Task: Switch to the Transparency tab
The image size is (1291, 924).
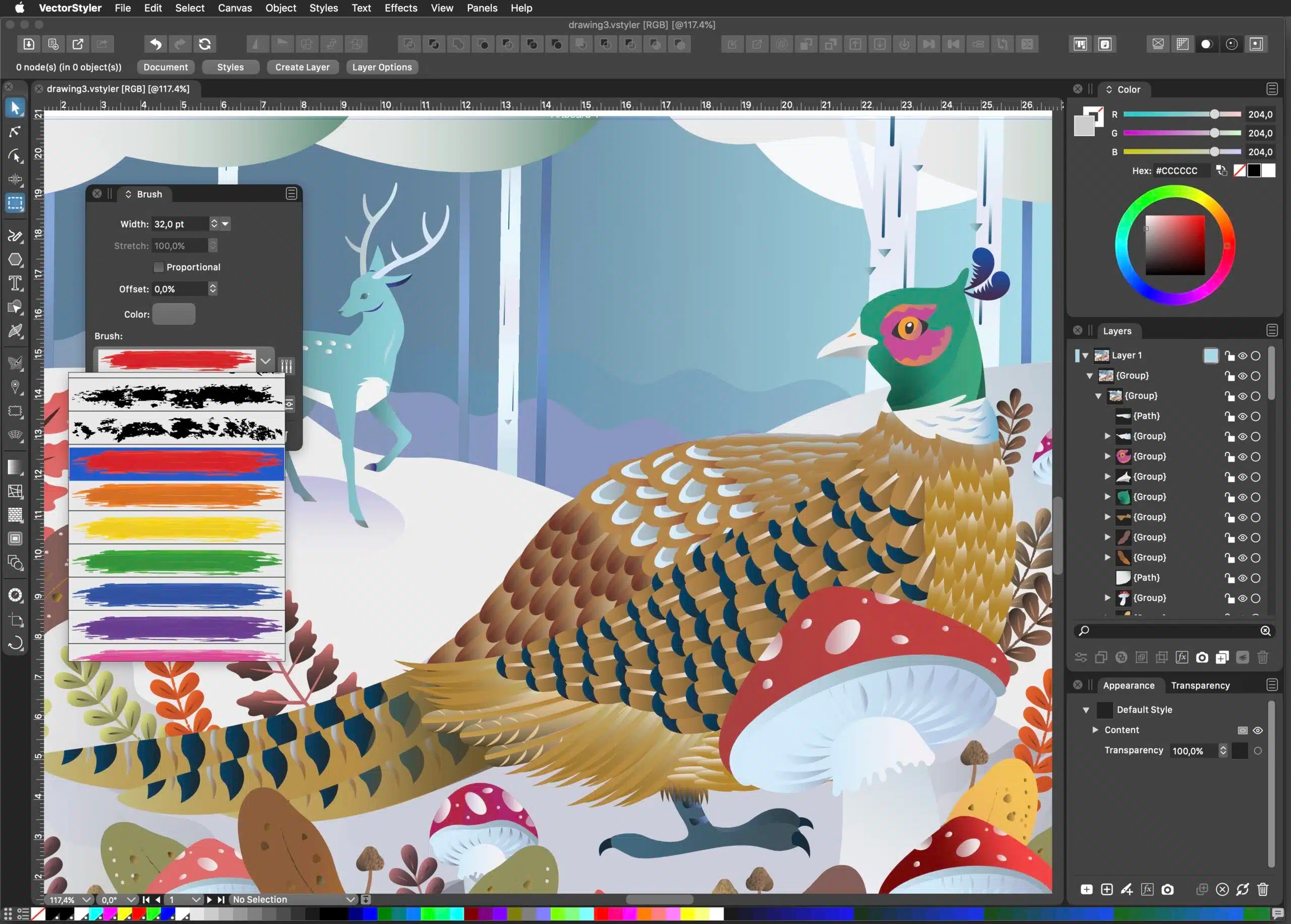Action: (x=1200, y=685)
